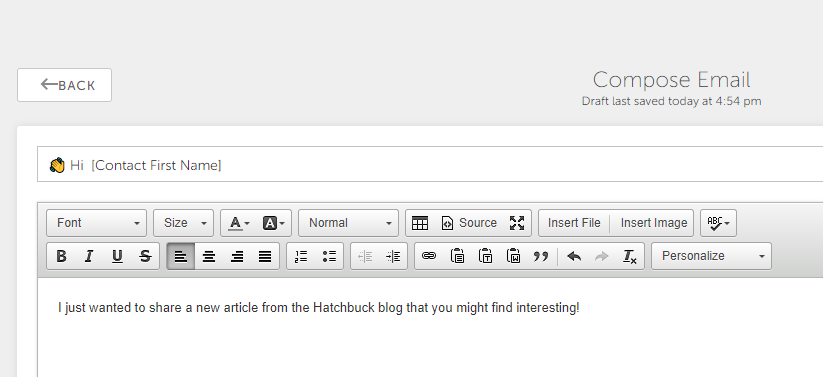Open the background color picker
823x377 pixels.
[x=273, y=223]
